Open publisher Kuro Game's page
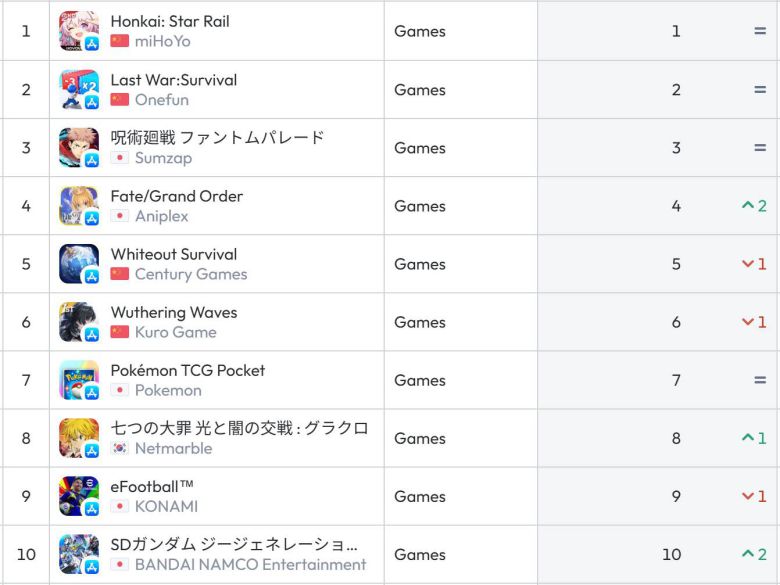 point(175,332)
